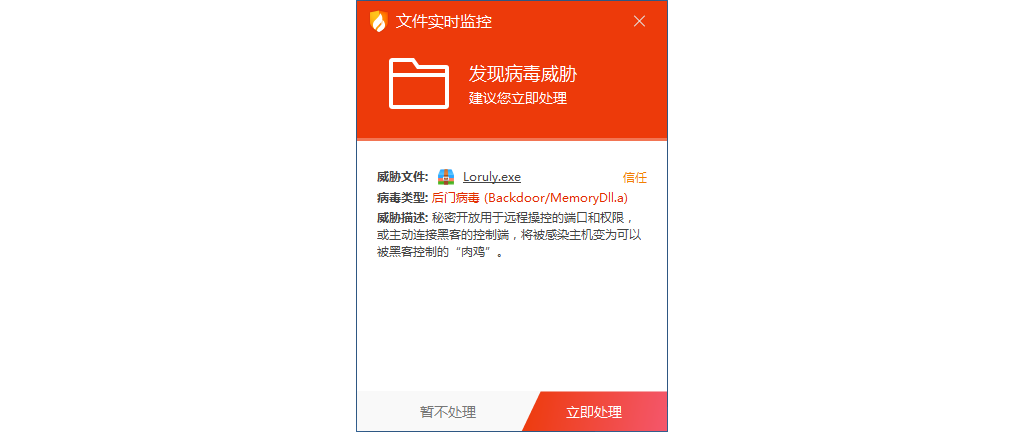
Task: Click the 立即处理 button
Action: (594, 412)
